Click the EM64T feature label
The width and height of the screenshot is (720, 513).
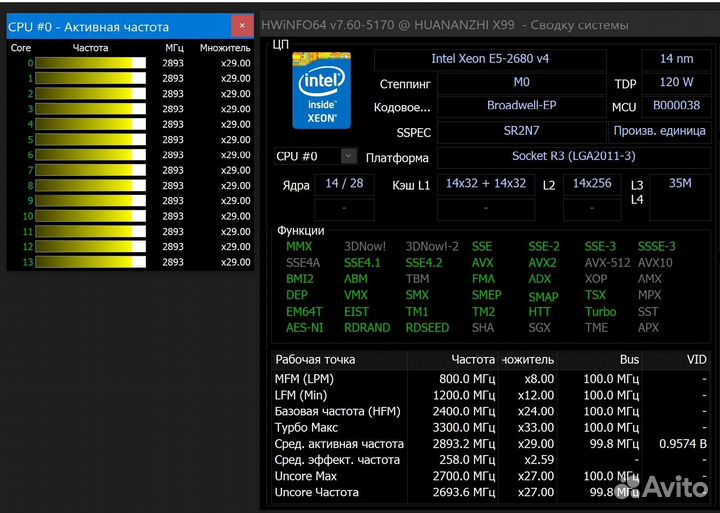pyautogui.click(x=304, y=312)
